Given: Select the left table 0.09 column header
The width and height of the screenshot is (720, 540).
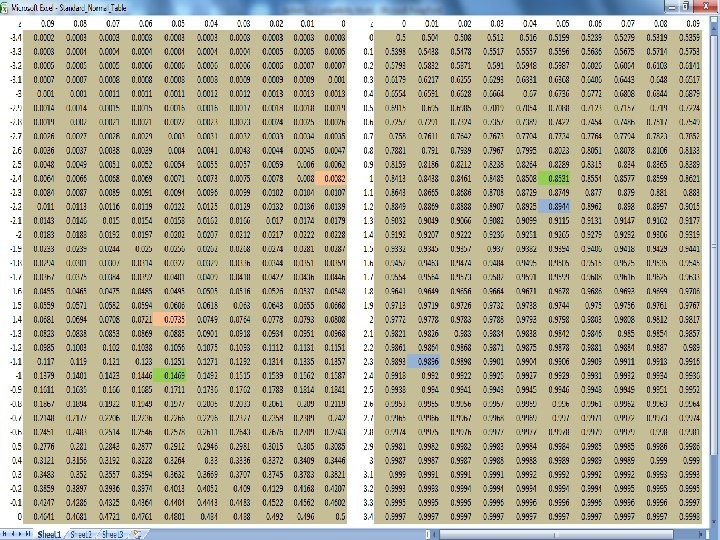Looking at the screenshot, I should [47, 23].
